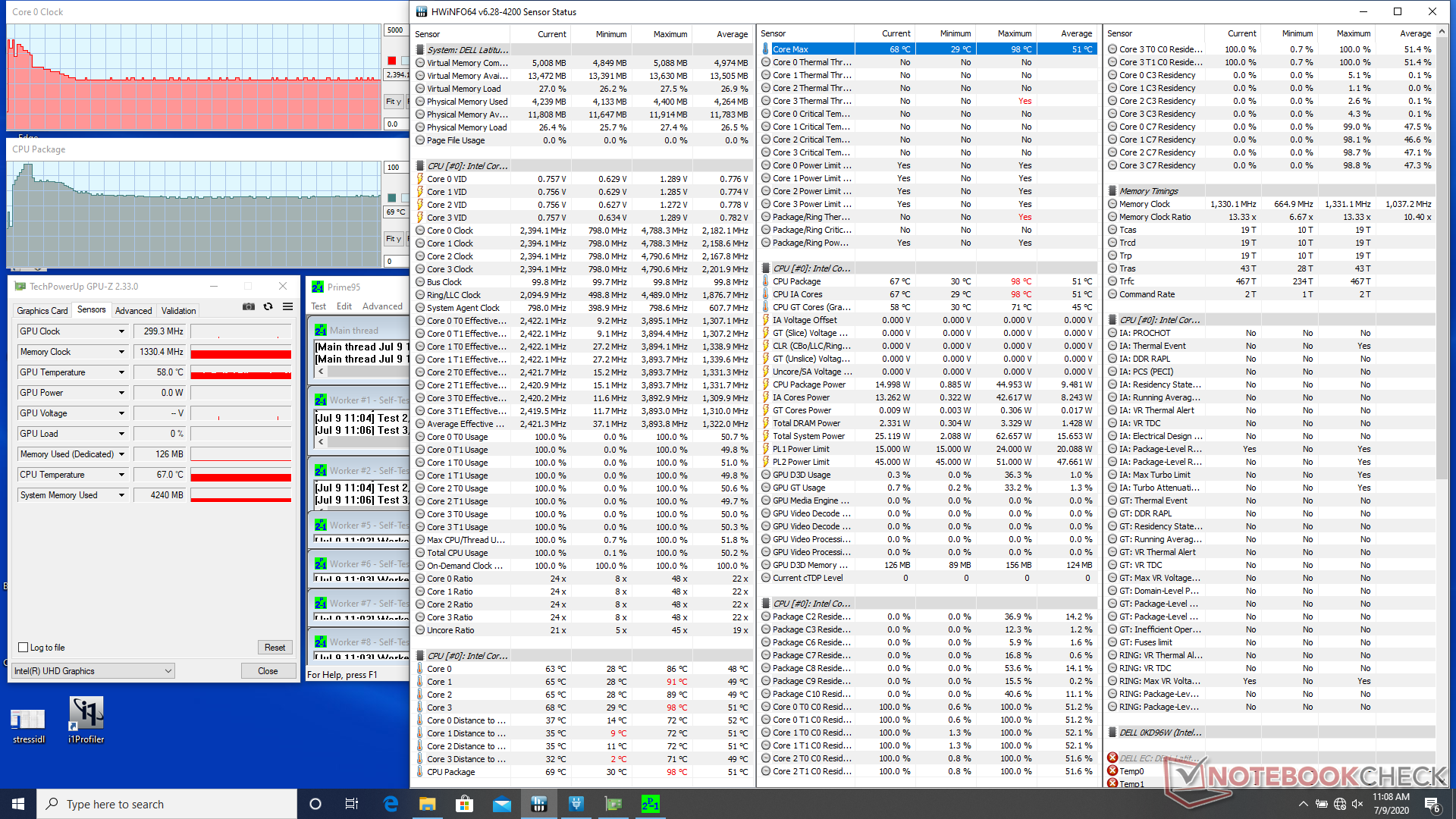Switch to the Graphics Card tab
This screenshot has height=819, width=1456.
click(x=42, y=310)
